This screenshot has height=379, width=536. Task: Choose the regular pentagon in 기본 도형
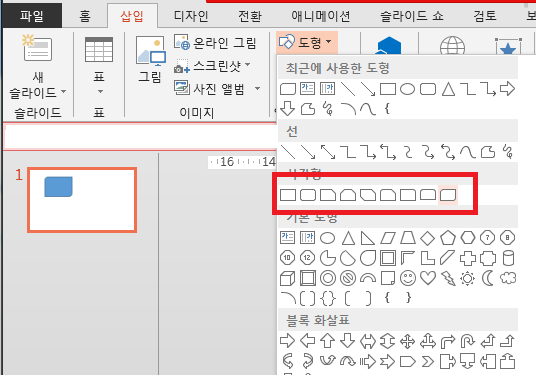(448, 238)
